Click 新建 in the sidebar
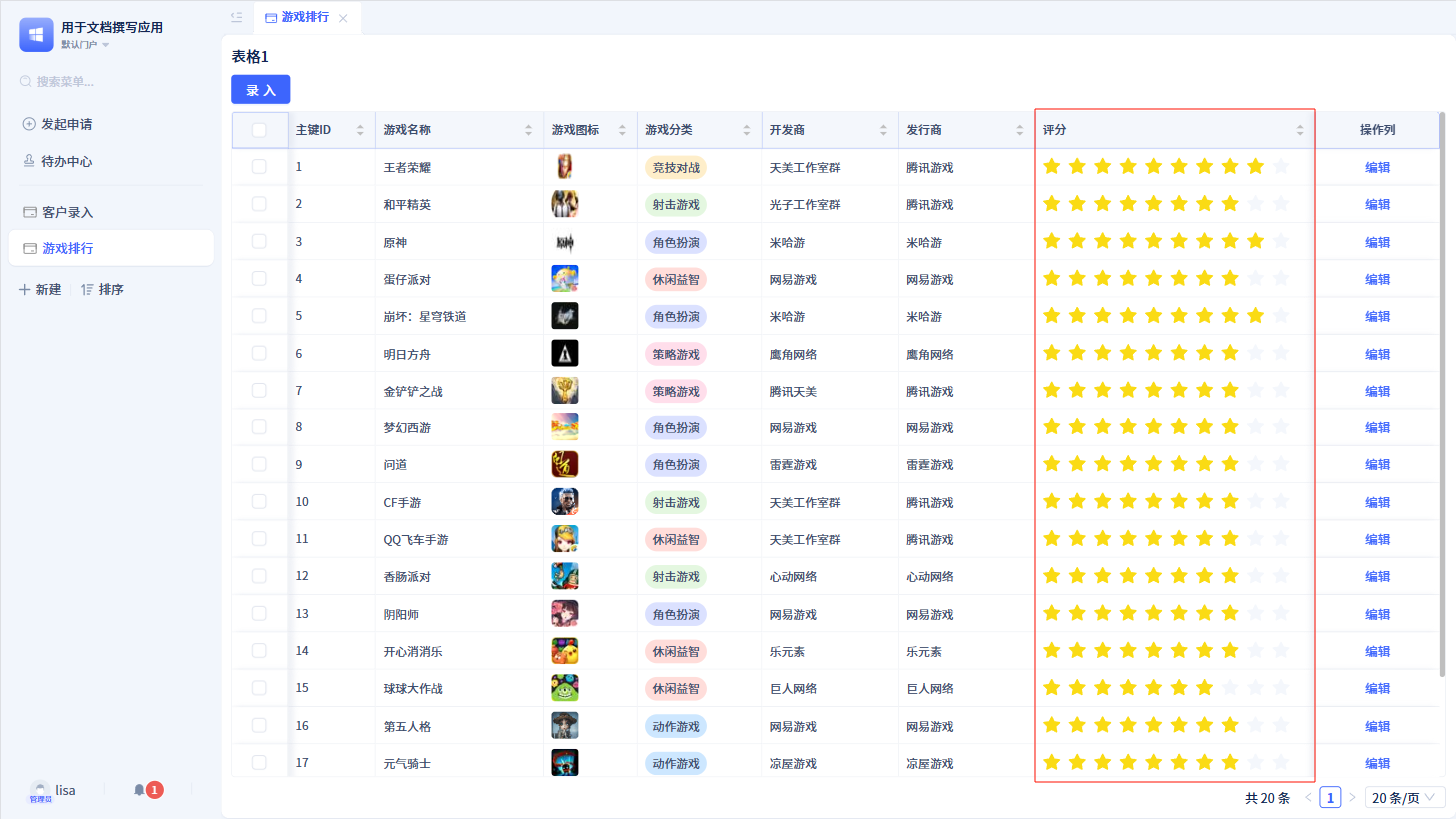This screenshot has height=819, width=1456. [x=40, y=289]
